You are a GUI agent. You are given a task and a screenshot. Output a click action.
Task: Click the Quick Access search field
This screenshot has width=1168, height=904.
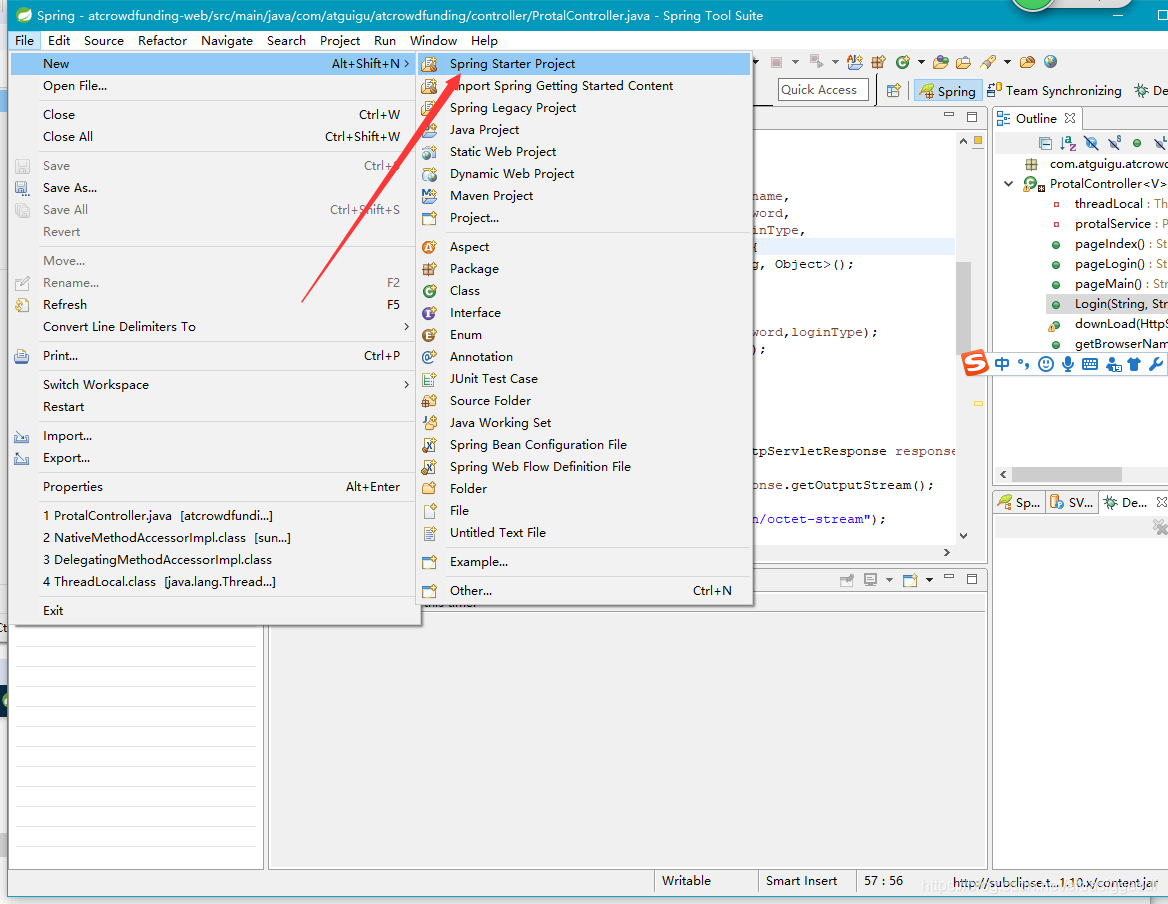[x=823, y=90]
